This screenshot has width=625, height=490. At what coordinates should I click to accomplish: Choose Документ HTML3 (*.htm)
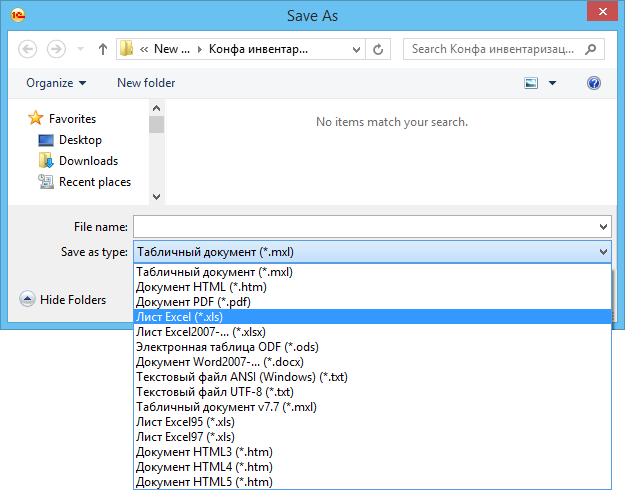pos(372,452)
